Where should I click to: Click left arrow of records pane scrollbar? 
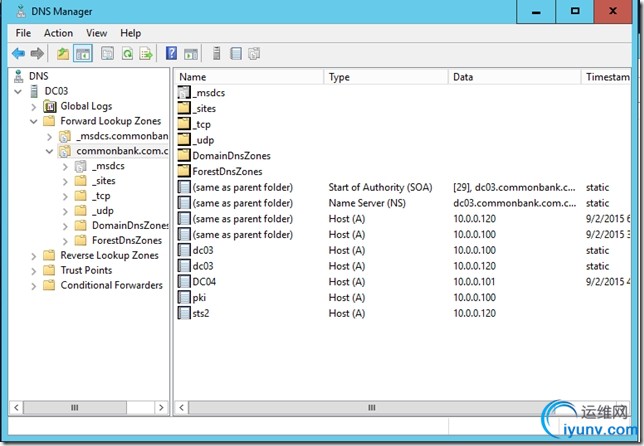point(182,407)
